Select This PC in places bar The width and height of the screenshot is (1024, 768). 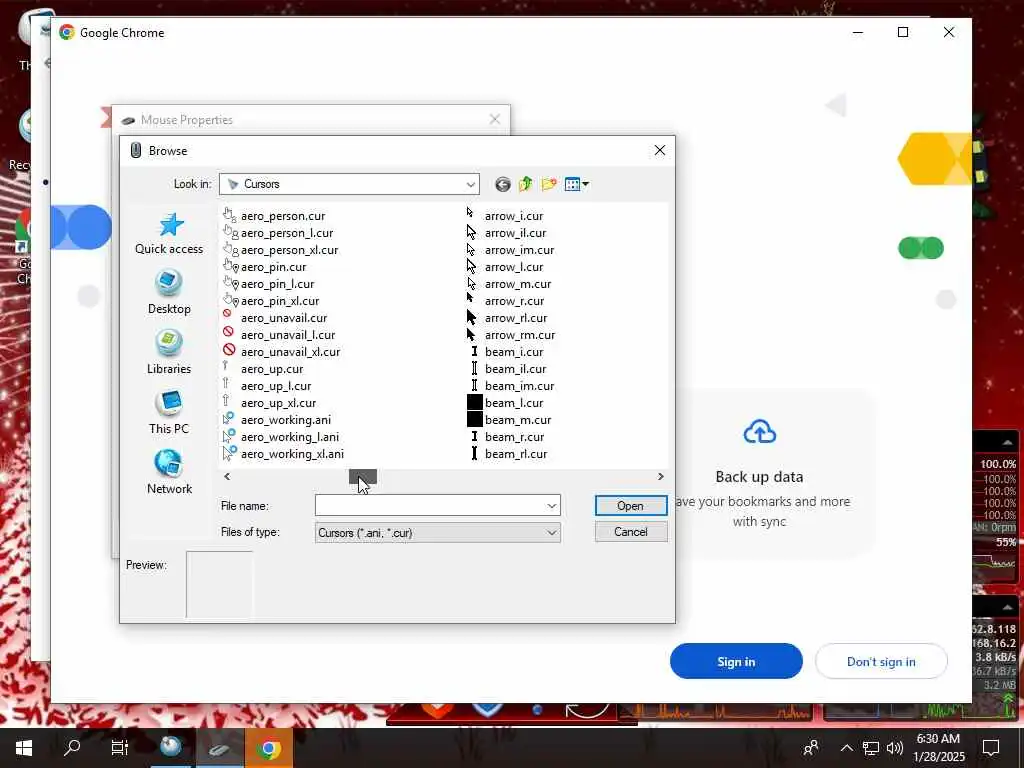click(169, 413)
